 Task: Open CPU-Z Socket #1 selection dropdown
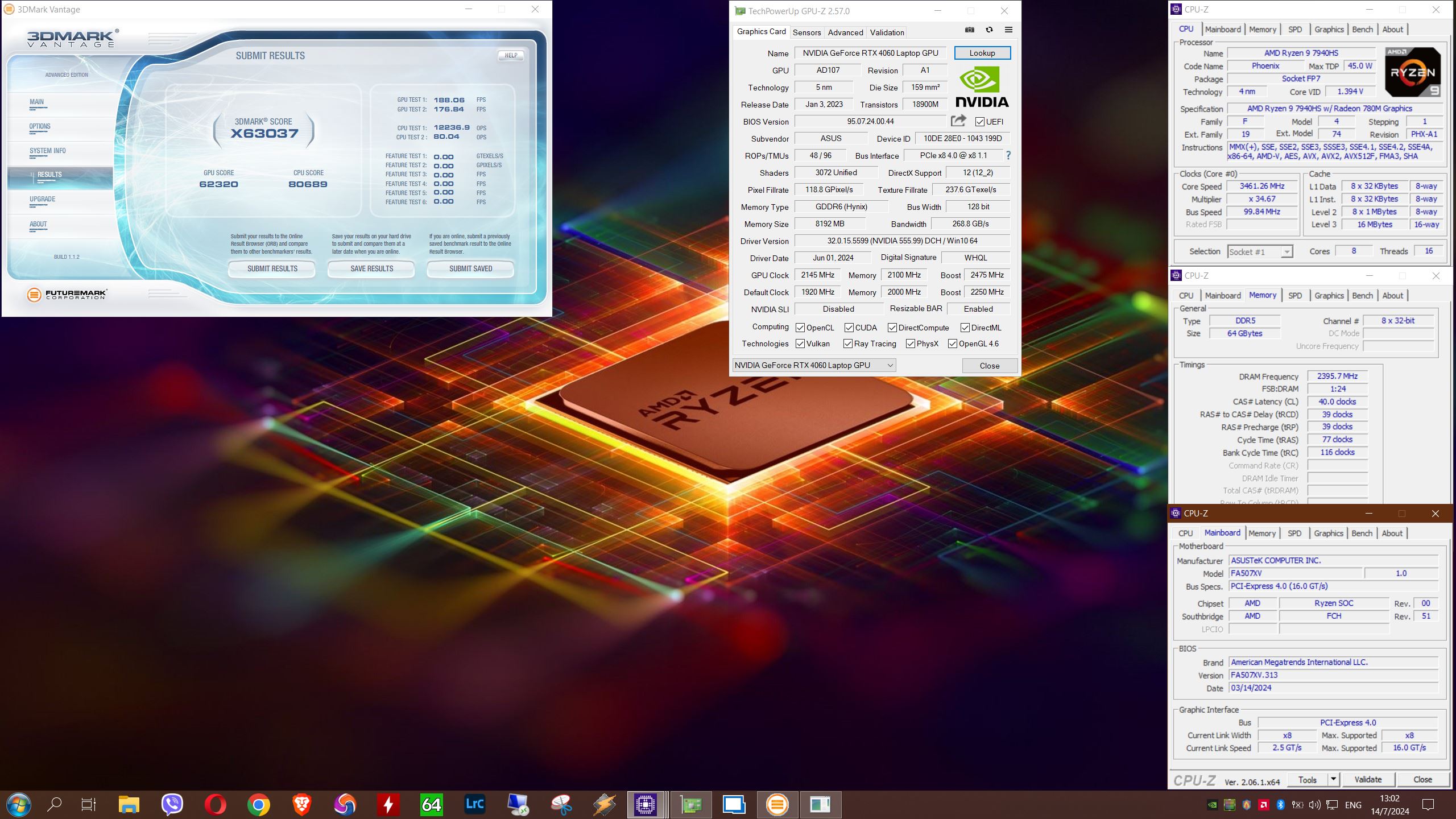(1260, 251)
